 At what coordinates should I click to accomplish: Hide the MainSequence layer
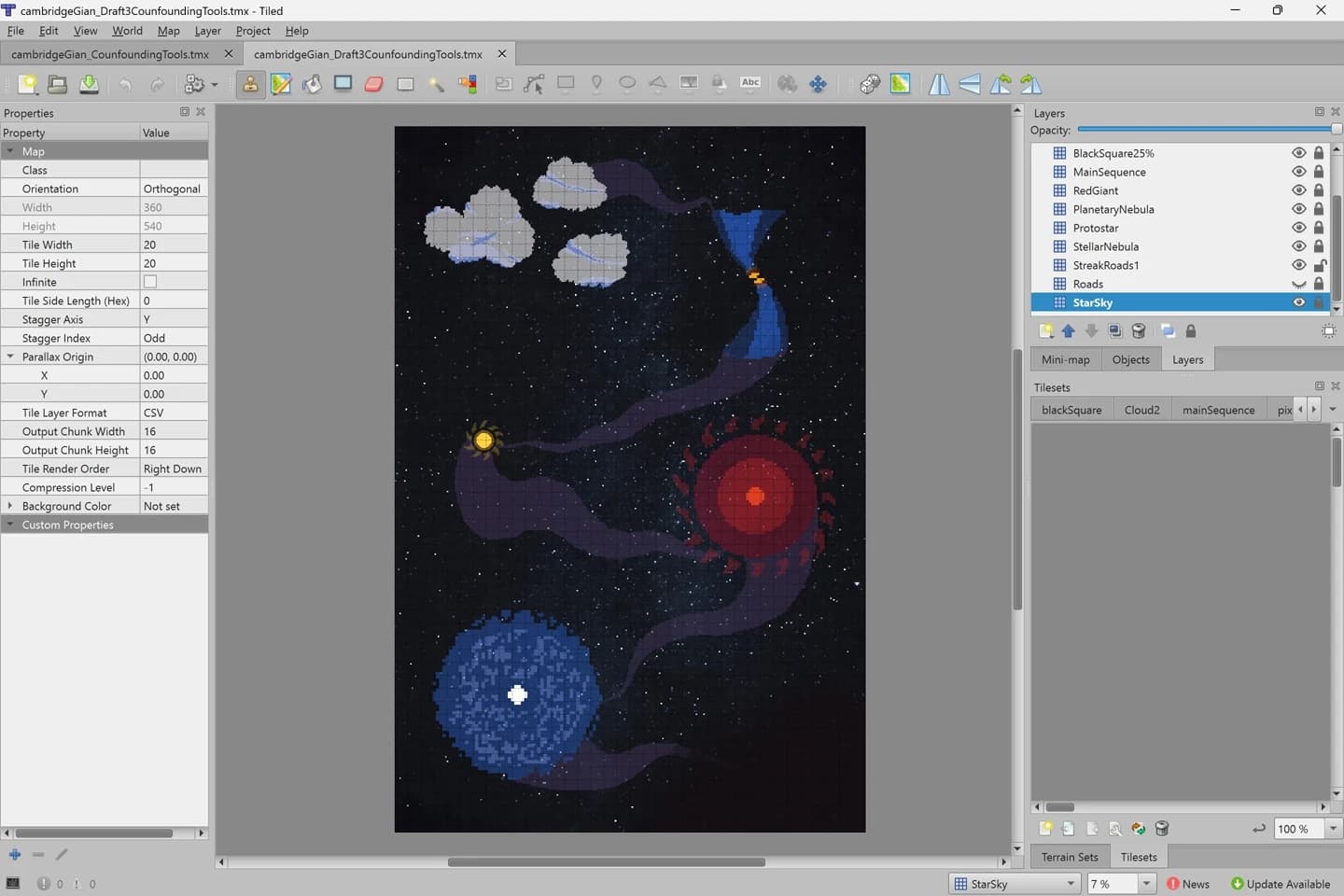(x=1298, y=172)
